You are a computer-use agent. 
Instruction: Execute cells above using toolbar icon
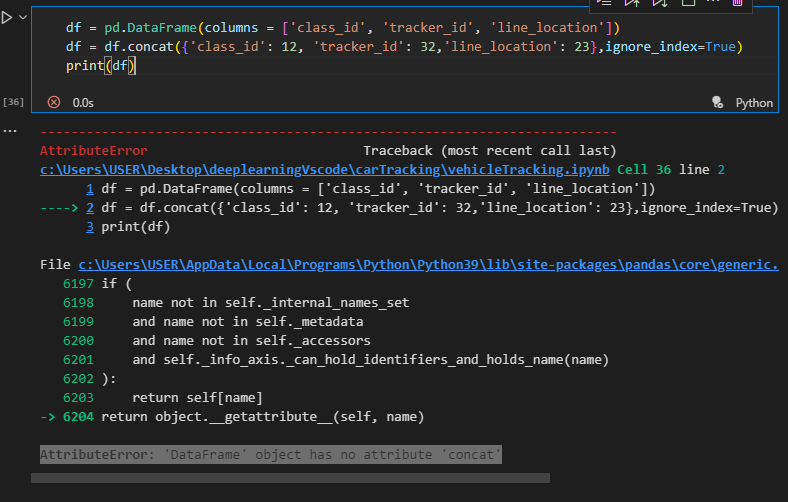click(x=632, y=3)
